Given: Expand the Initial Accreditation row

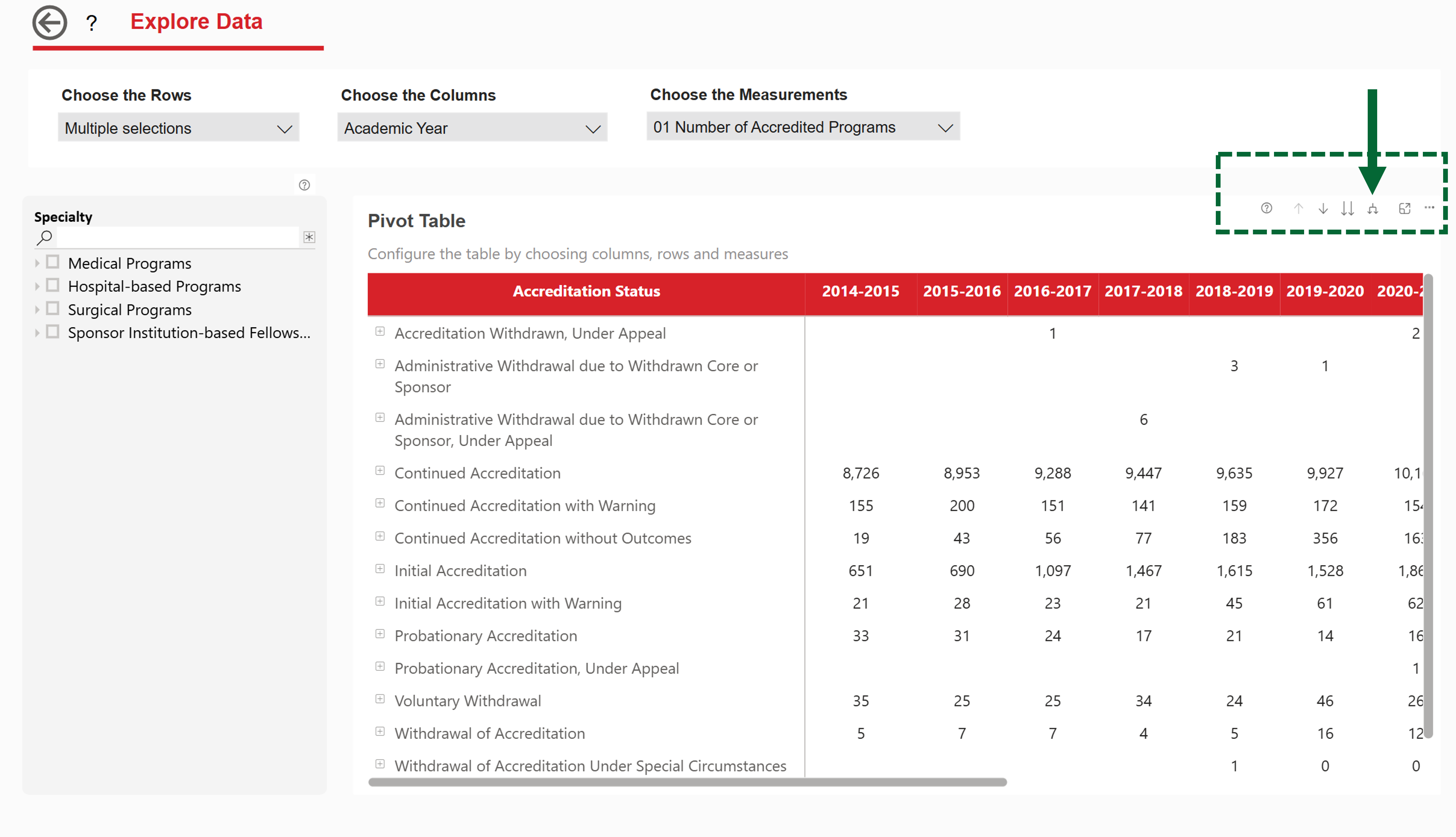Looking at the screenshot, I should [380, 568].
